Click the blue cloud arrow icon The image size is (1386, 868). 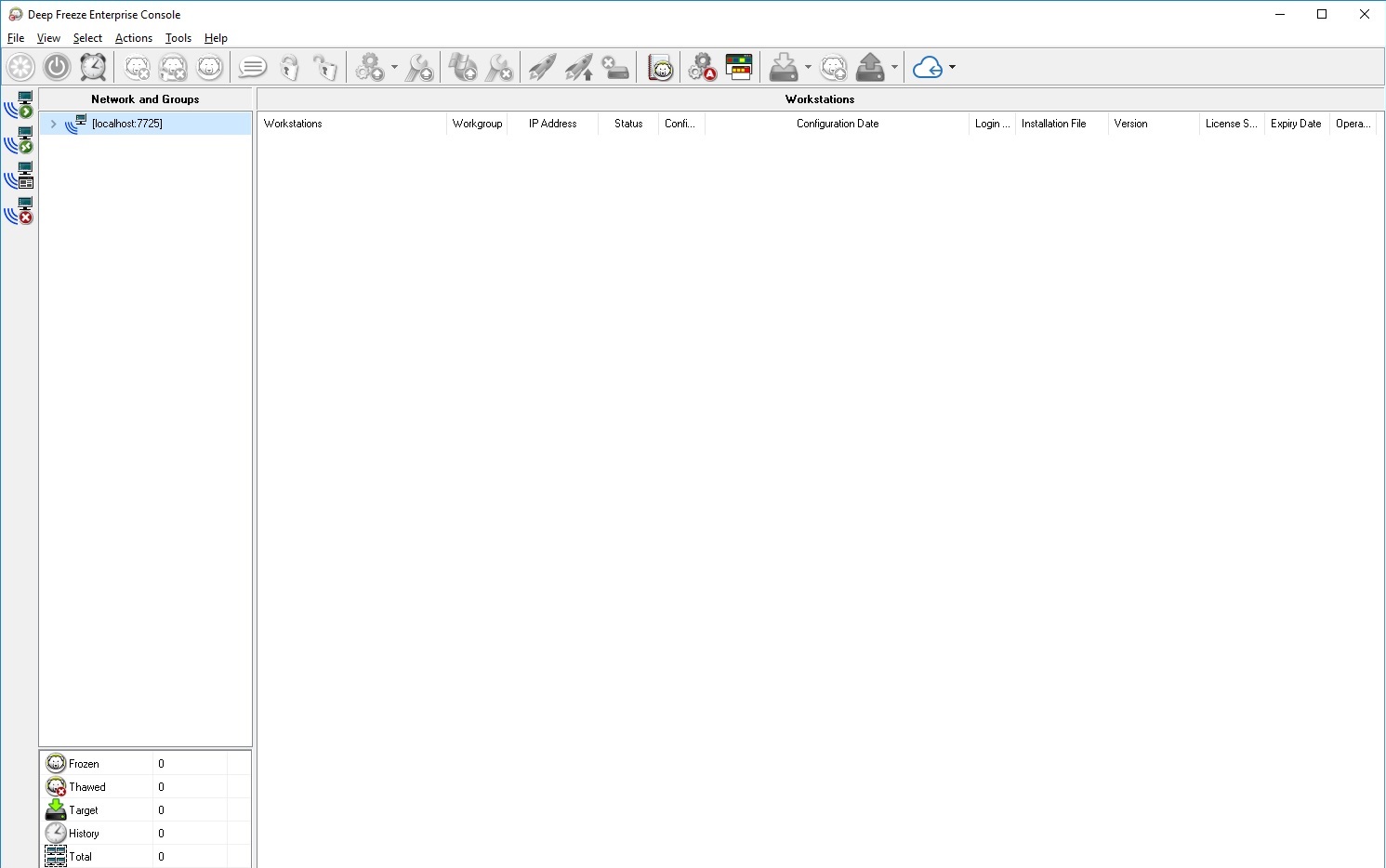point(928,67)
